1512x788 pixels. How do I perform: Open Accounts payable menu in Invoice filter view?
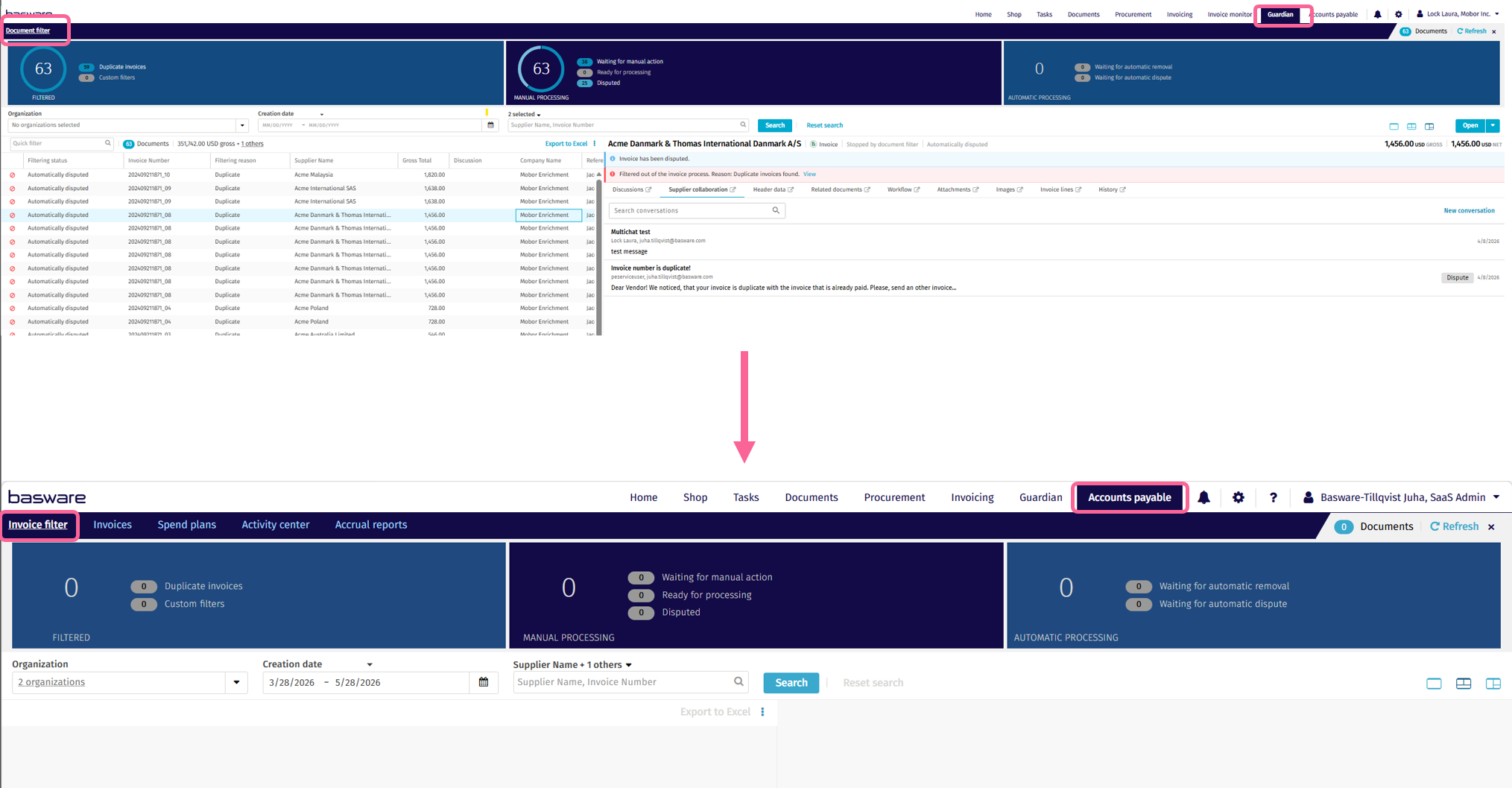[1129, 497]
